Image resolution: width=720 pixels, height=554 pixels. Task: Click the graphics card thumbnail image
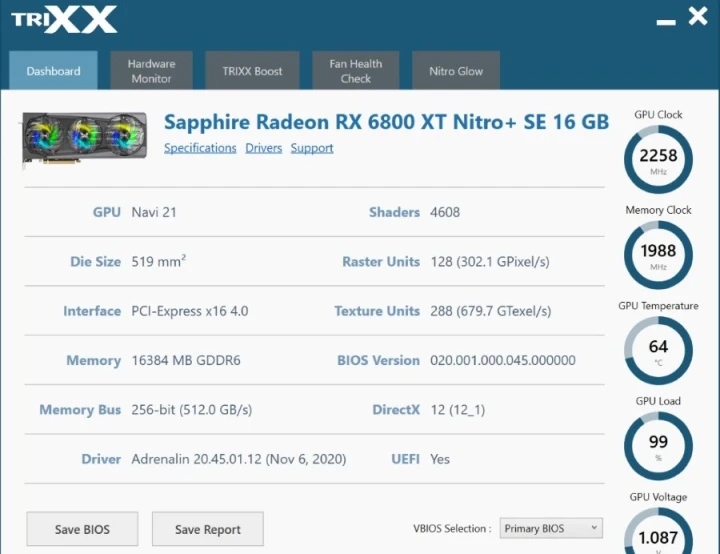(x=85, y=138)
